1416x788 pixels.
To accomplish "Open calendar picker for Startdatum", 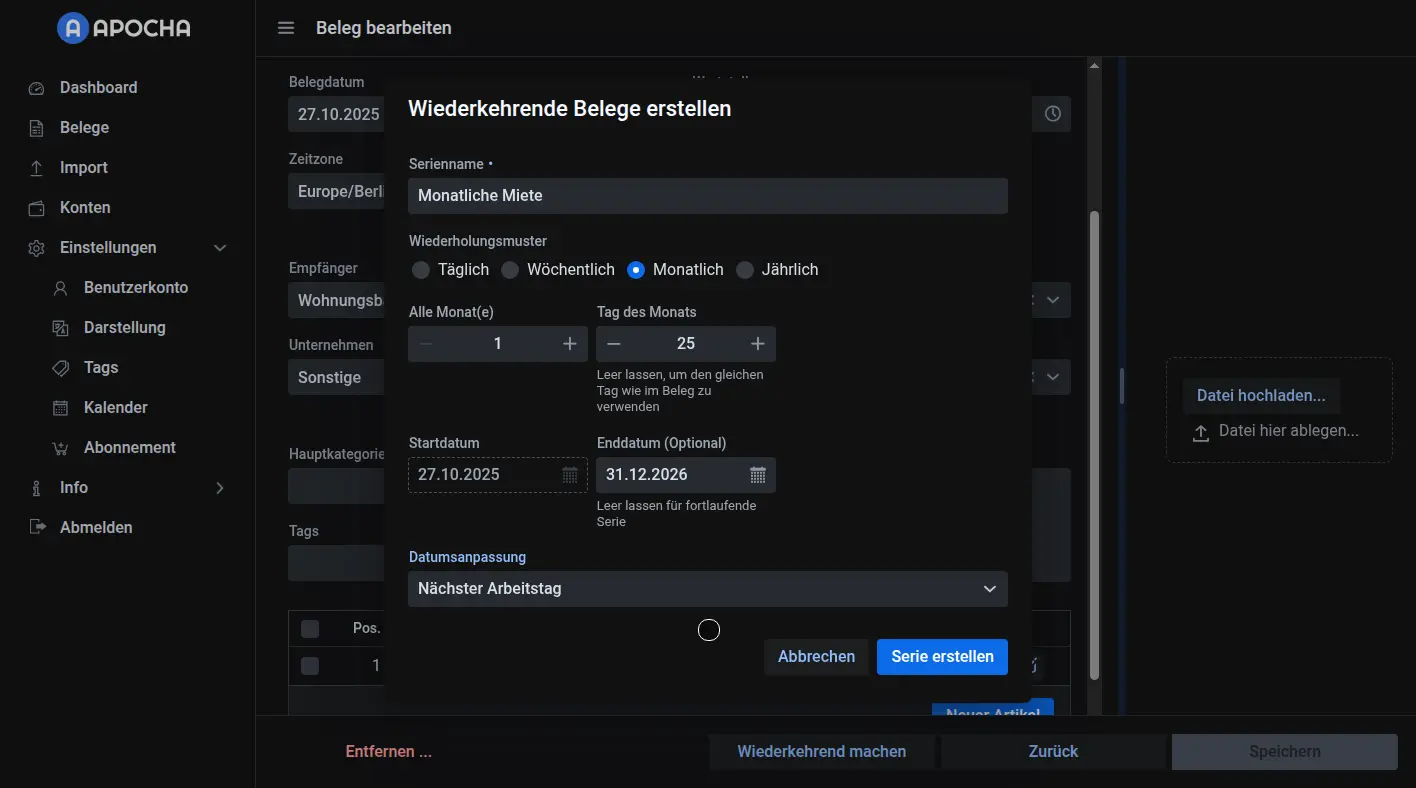I will point(569,475).
